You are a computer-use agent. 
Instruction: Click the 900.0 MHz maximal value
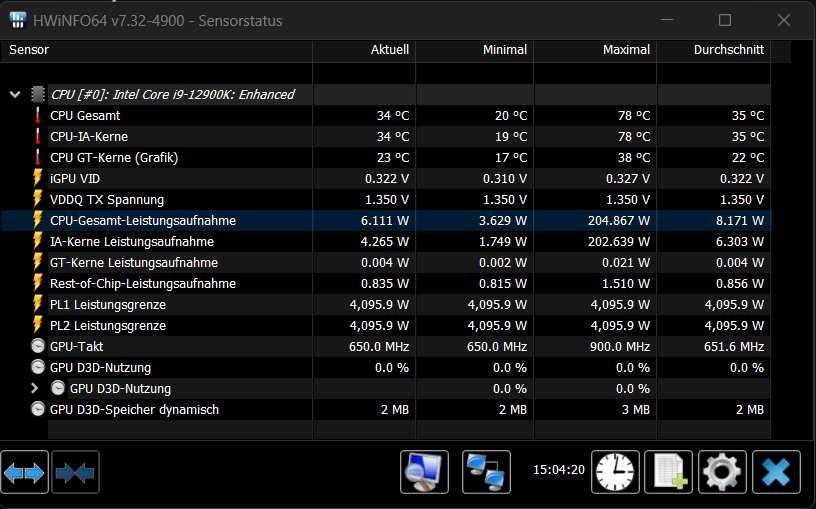tap(620, 347)
